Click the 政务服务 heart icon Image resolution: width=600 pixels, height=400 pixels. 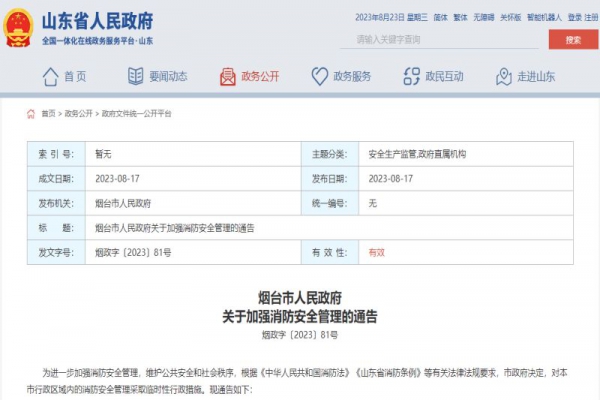tap(319, 76)
